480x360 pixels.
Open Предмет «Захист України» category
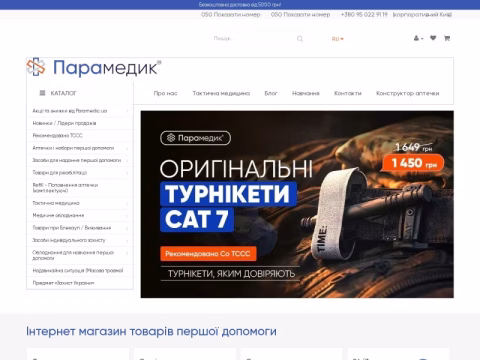coord(63,283)
